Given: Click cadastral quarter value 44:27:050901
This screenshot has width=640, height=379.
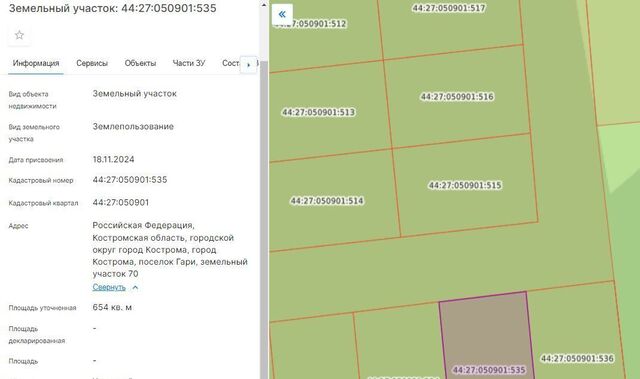Looking at the screenshot, I should tap(121, 203).
